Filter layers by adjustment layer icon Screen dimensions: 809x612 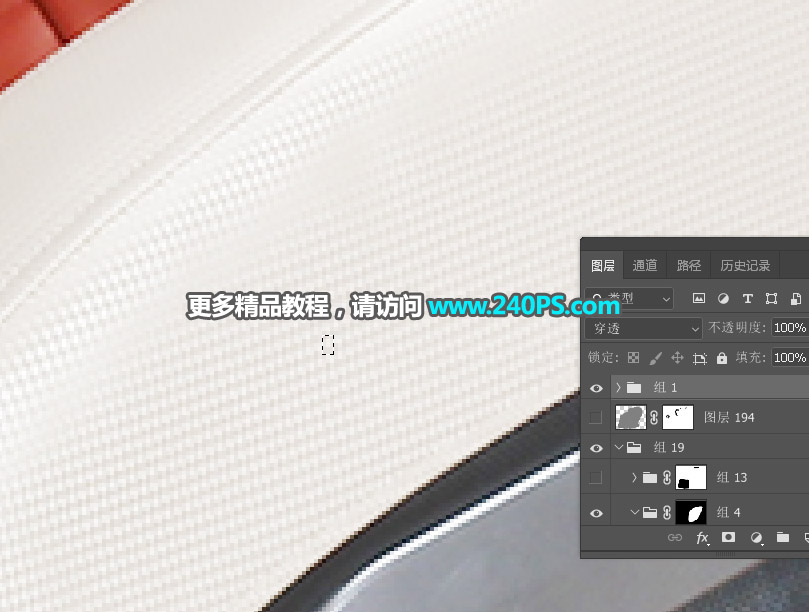(723, 298)
